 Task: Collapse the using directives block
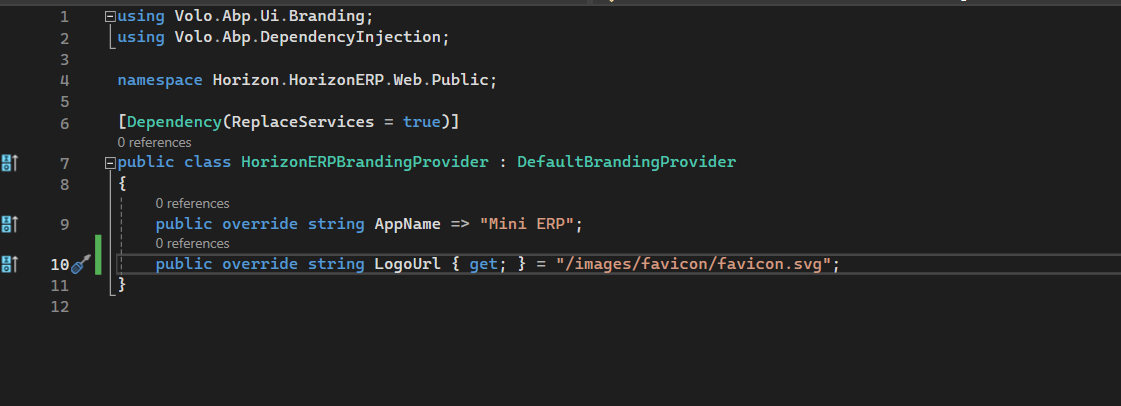coord(109,17)
